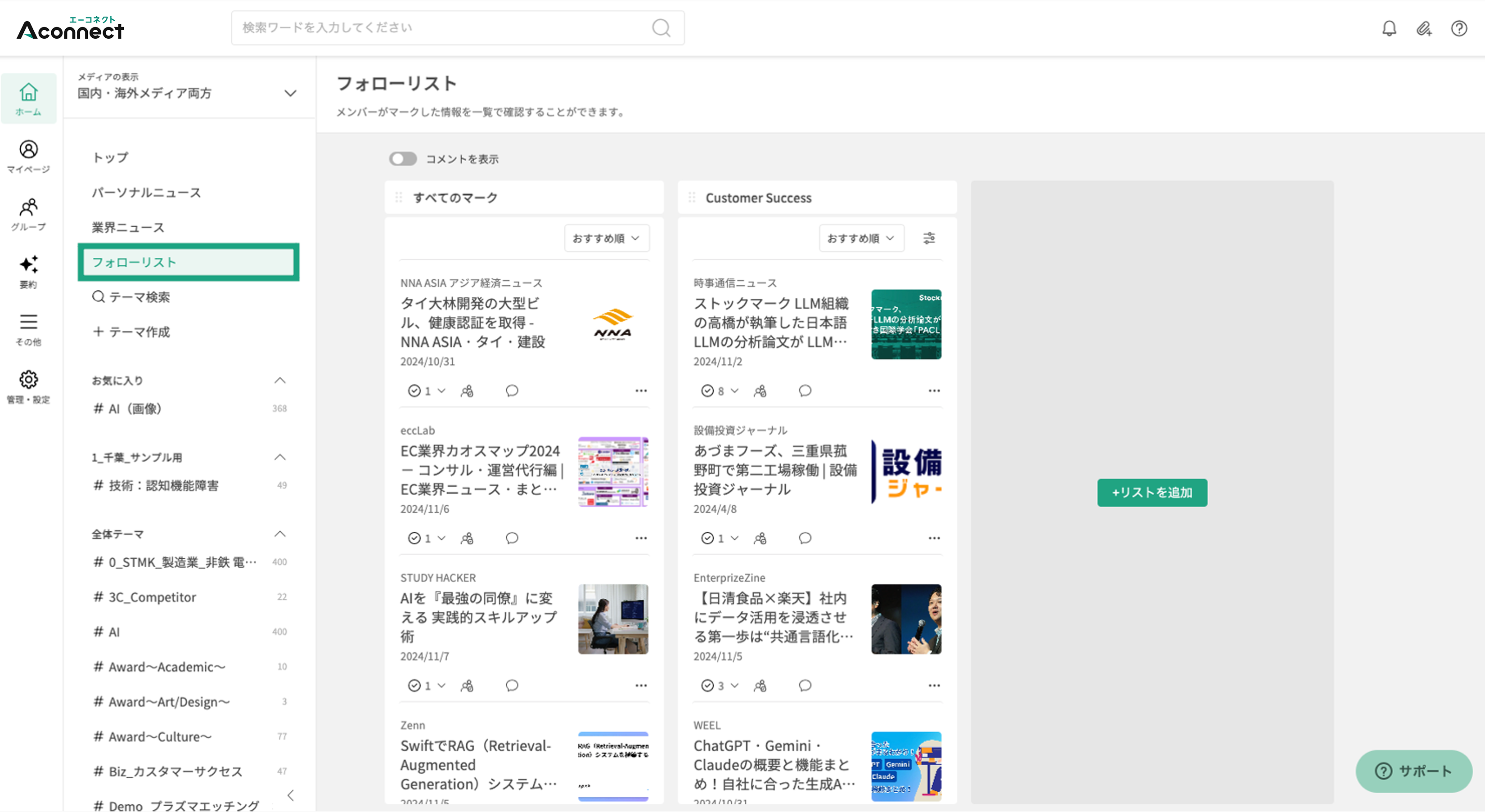
Task: Select 業界ニュース in the side menu
Action: click(128, 227)
